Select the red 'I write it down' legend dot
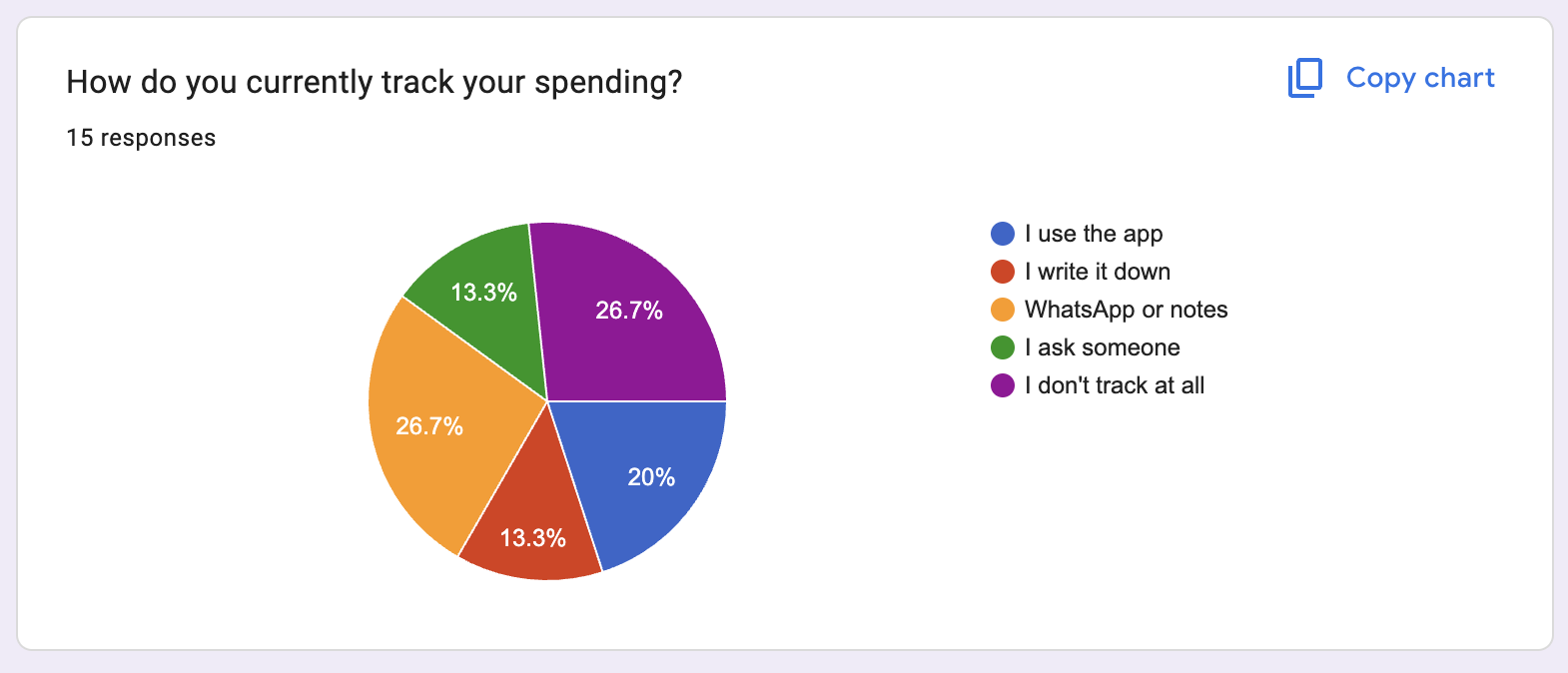The height and width of the screenshot is (673, 1568). coord(1003,272)
